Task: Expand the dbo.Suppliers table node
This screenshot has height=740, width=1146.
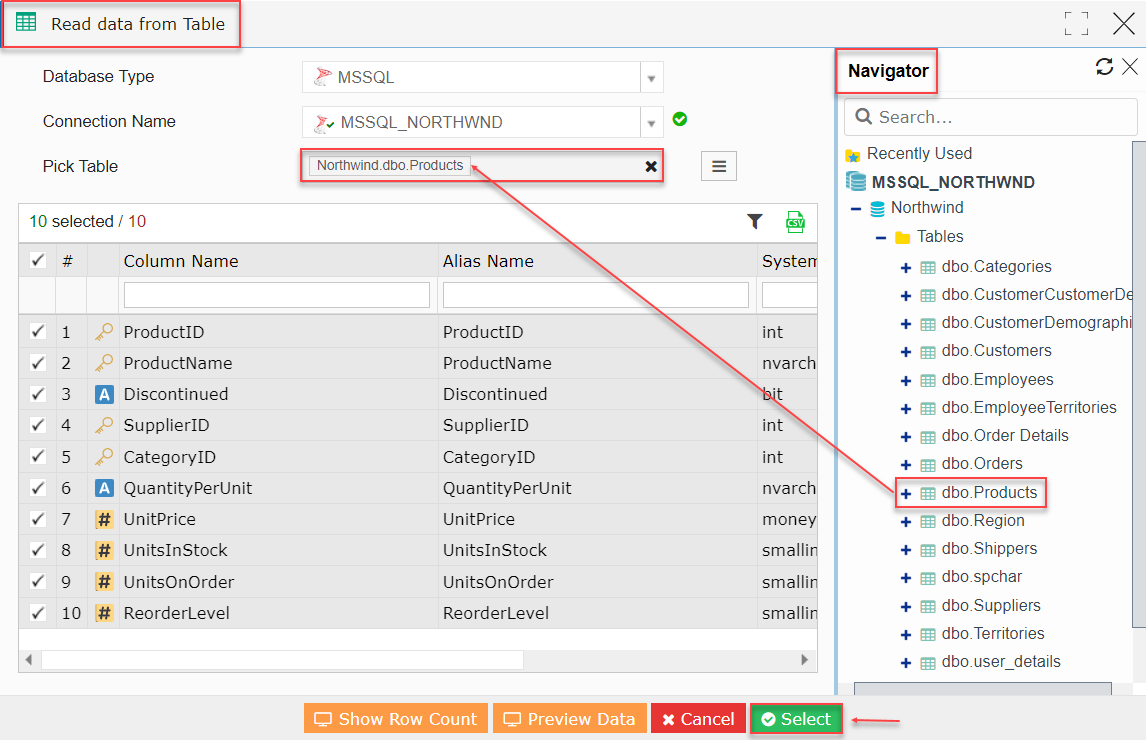Action: pos(906,607)
